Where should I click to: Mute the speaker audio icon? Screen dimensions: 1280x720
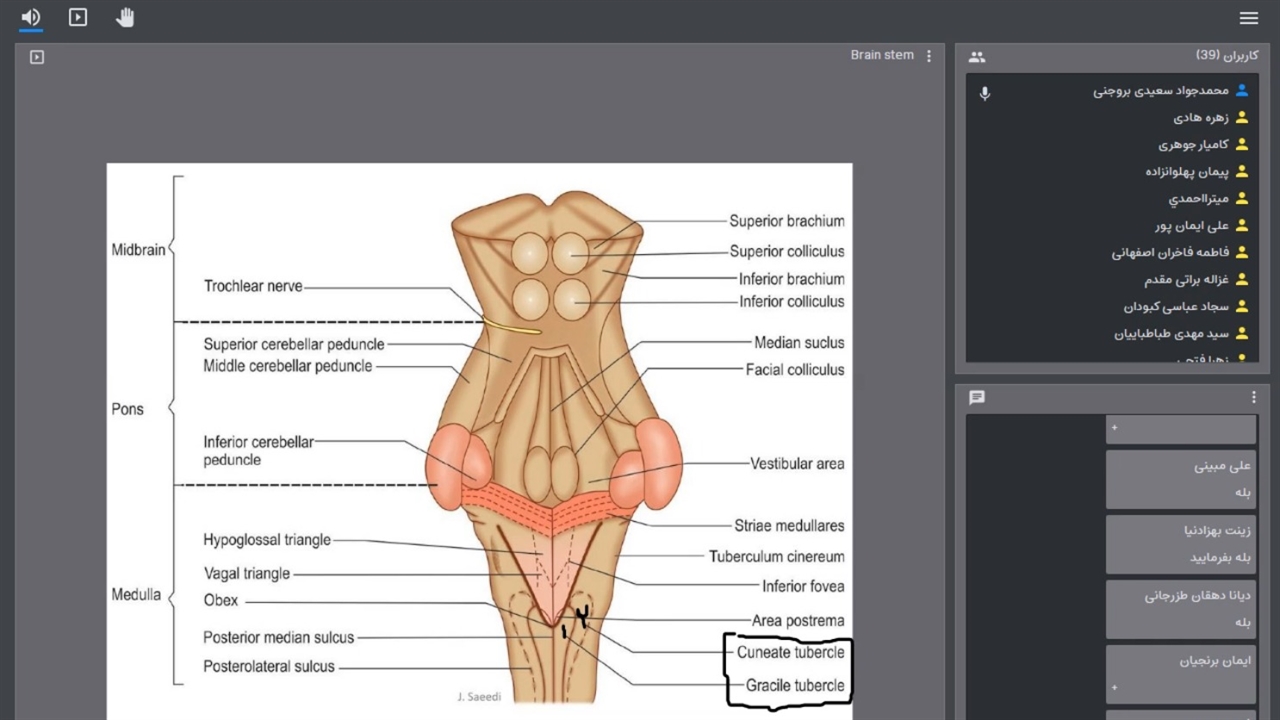(31, 17)
